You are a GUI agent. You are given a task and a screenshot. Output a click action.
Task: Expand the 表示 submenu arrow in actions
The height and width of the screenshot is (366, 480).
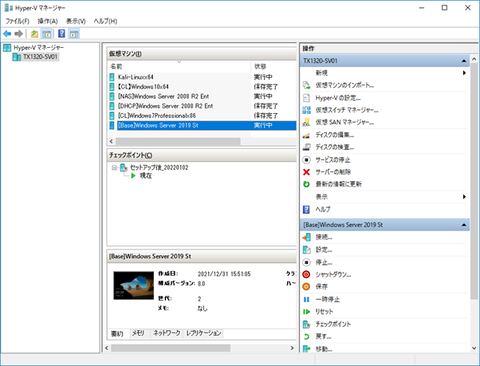click(x=464, y=197)
